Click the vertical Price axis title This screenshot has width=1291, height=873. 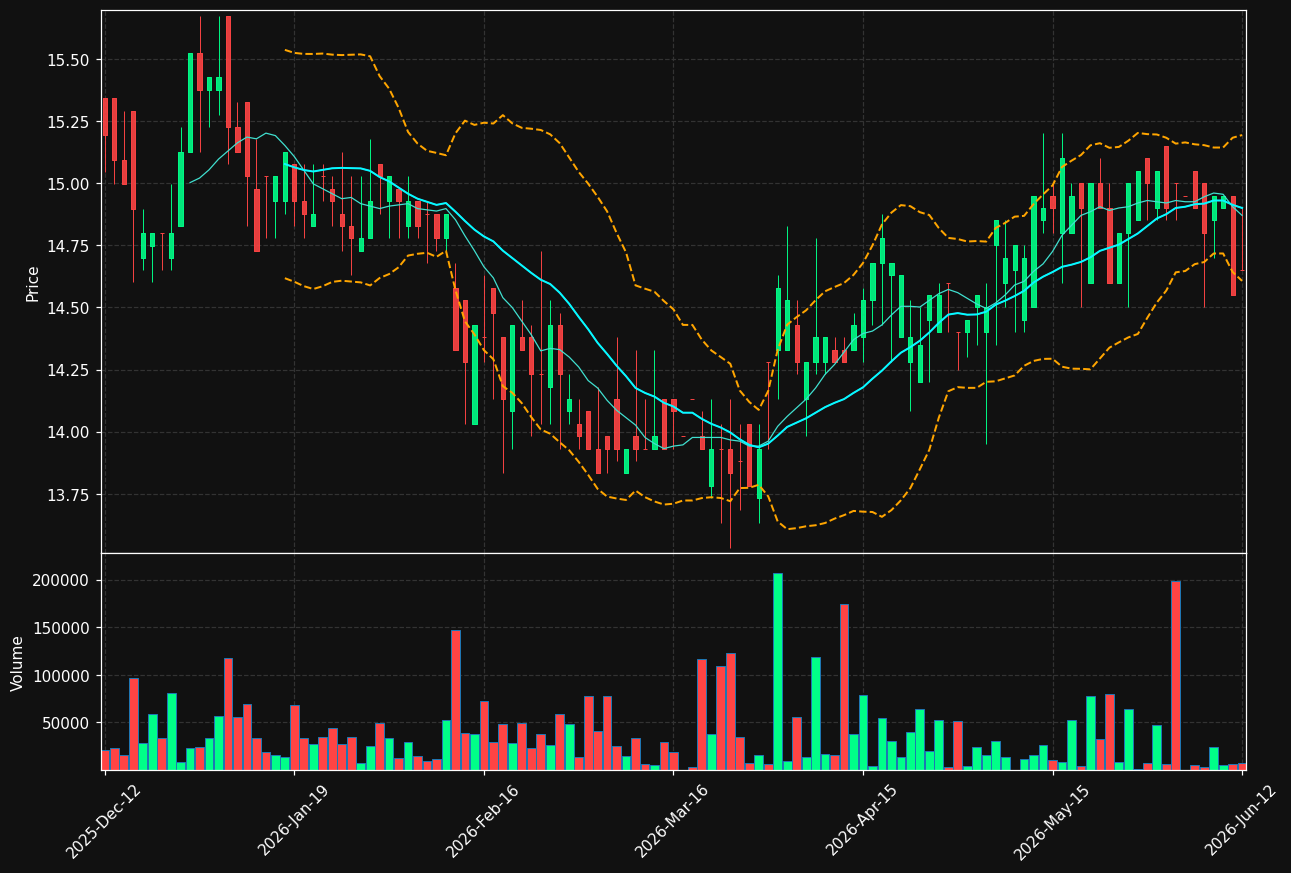click(x=33, y=284)
